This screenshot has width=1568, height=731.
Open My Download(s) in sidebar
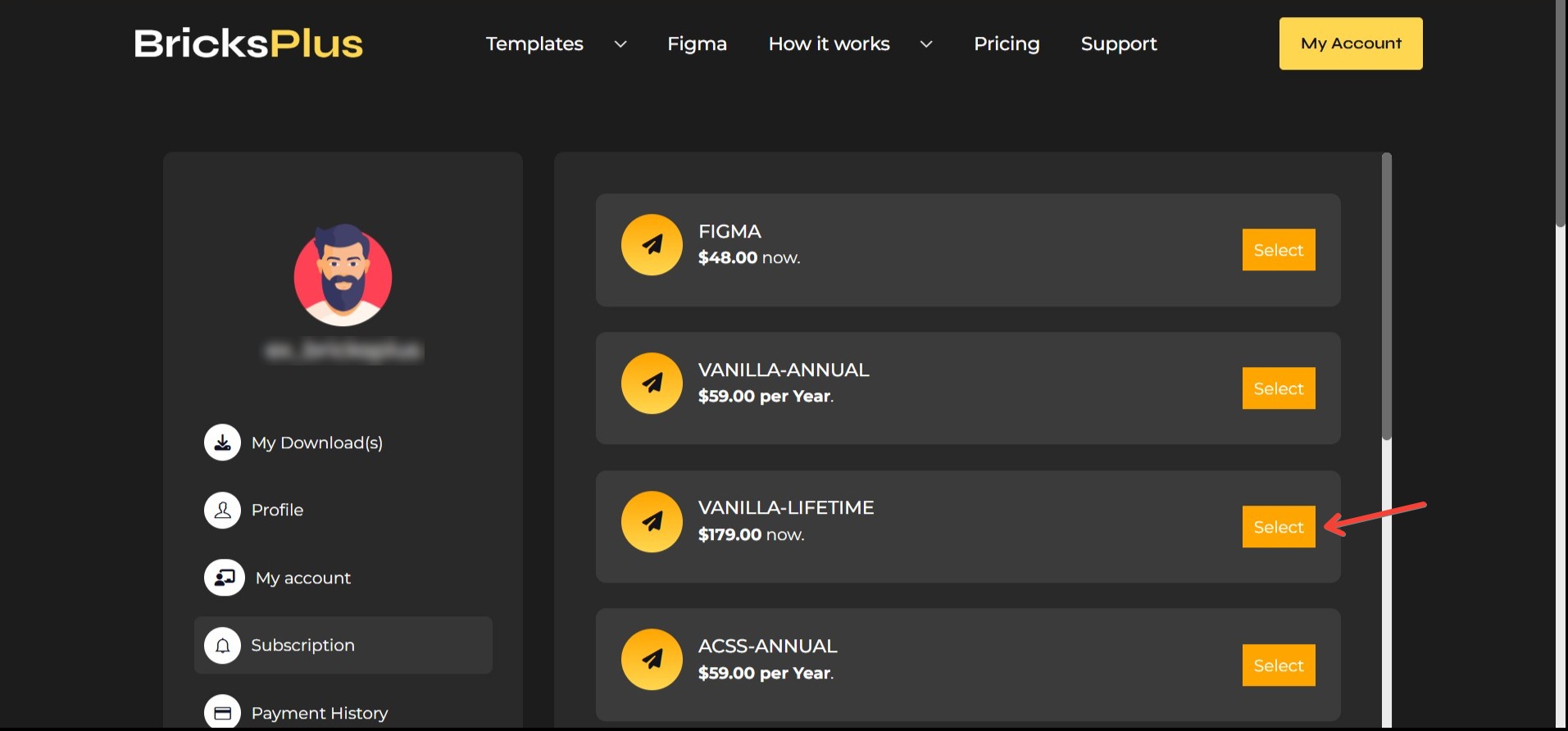(x=317, y=443)
